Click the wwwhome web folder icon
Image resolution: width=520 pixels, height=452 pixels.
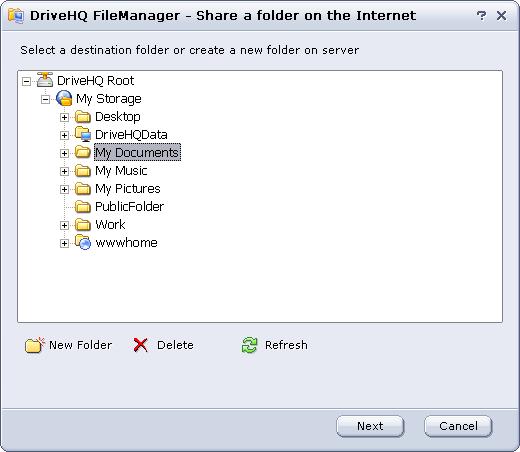pos(83,242)
